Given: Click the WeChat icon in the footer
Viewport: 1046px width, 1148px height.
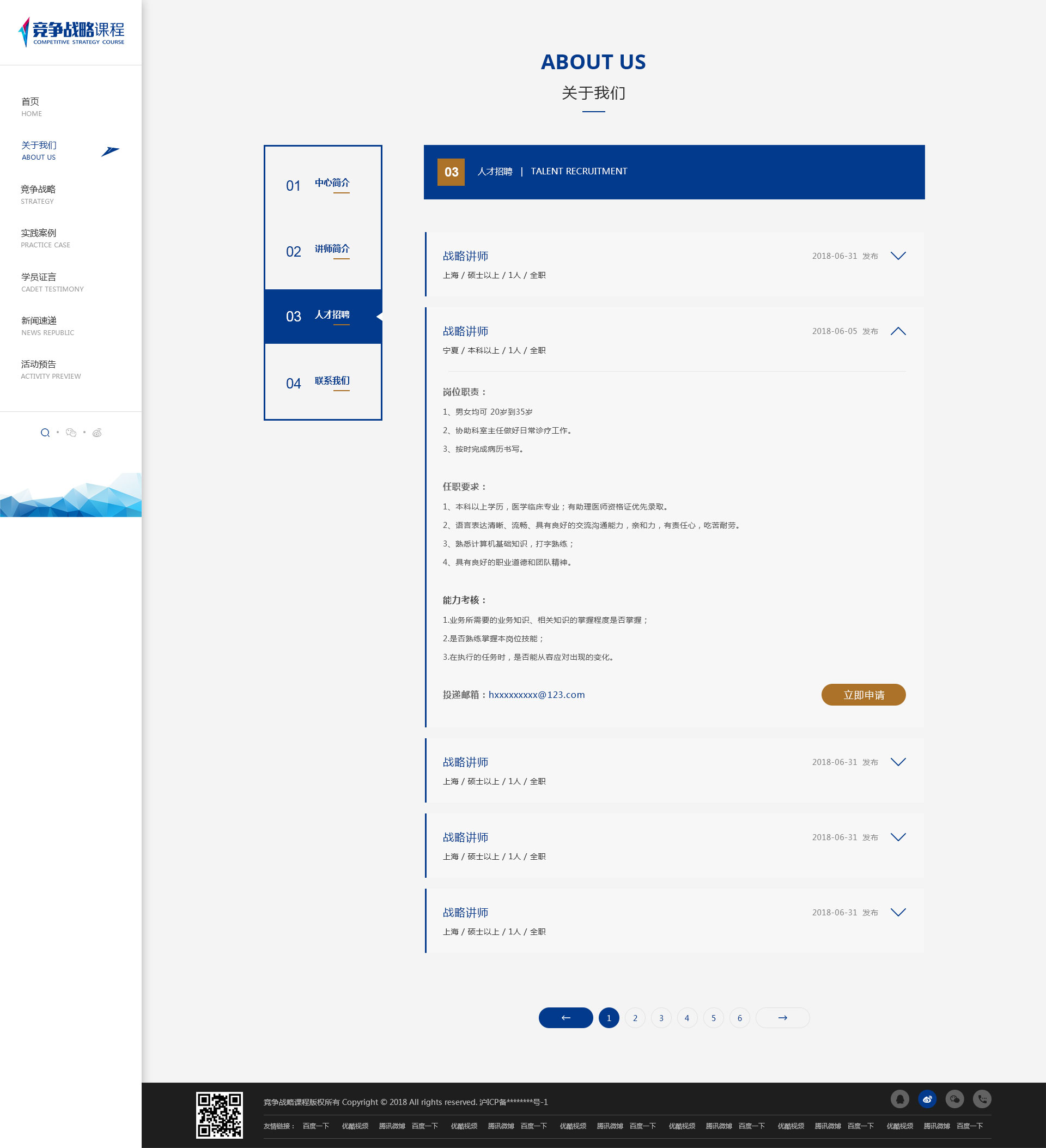Looking at the screenshot, I should point(954,1098).
